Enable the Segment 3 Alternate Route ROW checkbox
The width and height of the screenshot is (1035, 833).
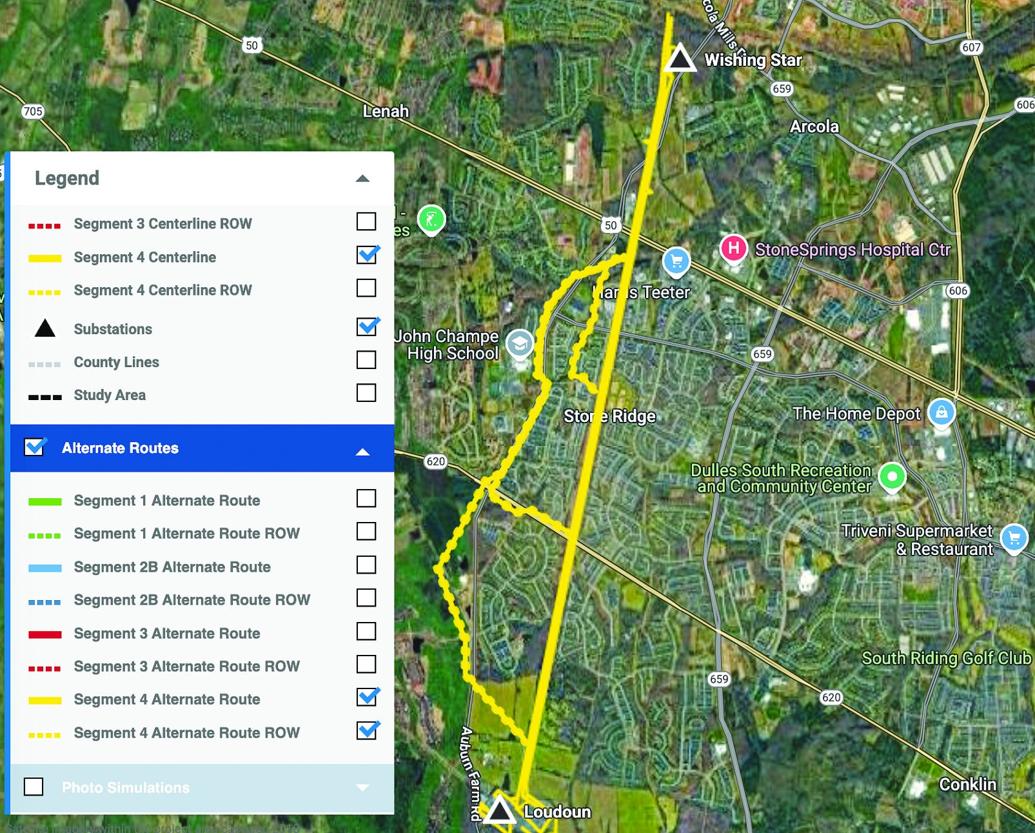point(366,664)
